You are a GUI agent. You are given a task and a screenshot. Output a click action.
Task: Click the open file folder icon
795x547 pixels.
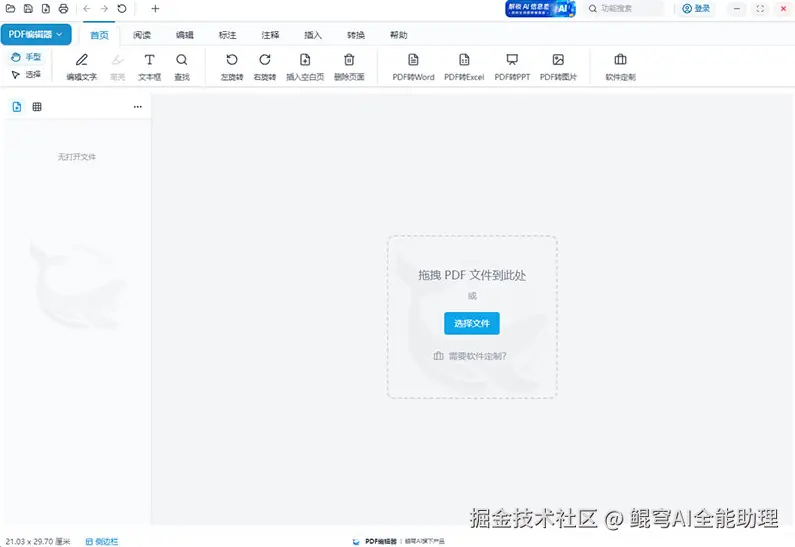click(x=10, y=9)
